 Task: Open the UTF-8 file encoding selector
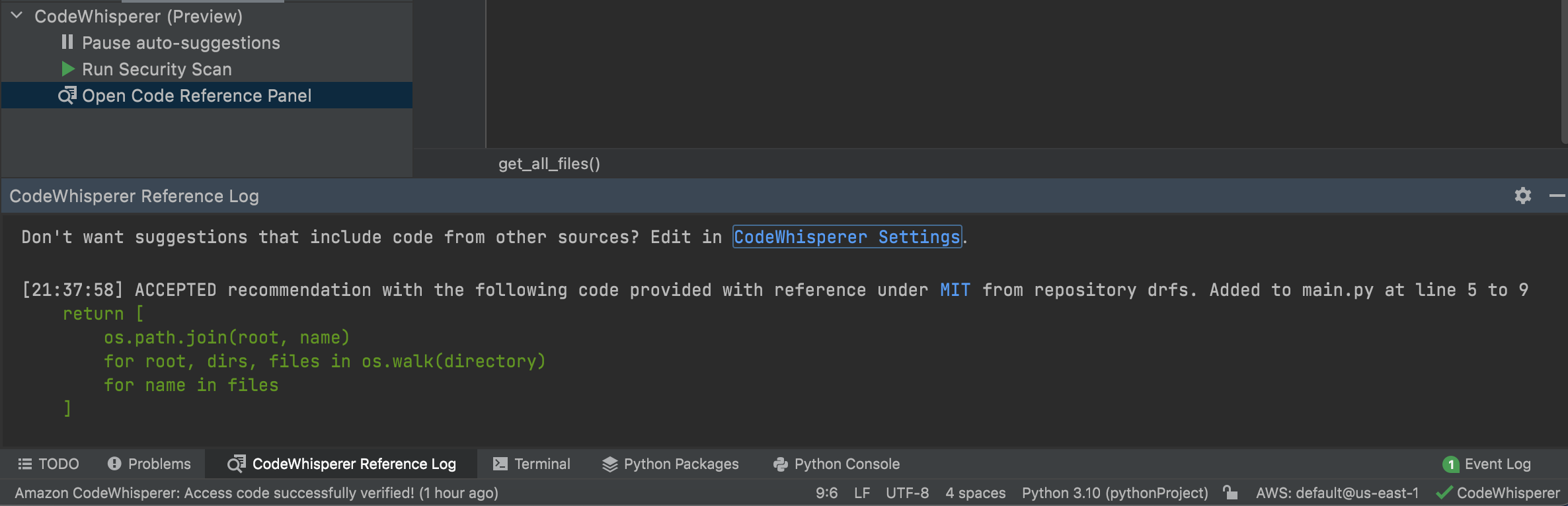tap(907, 493)
